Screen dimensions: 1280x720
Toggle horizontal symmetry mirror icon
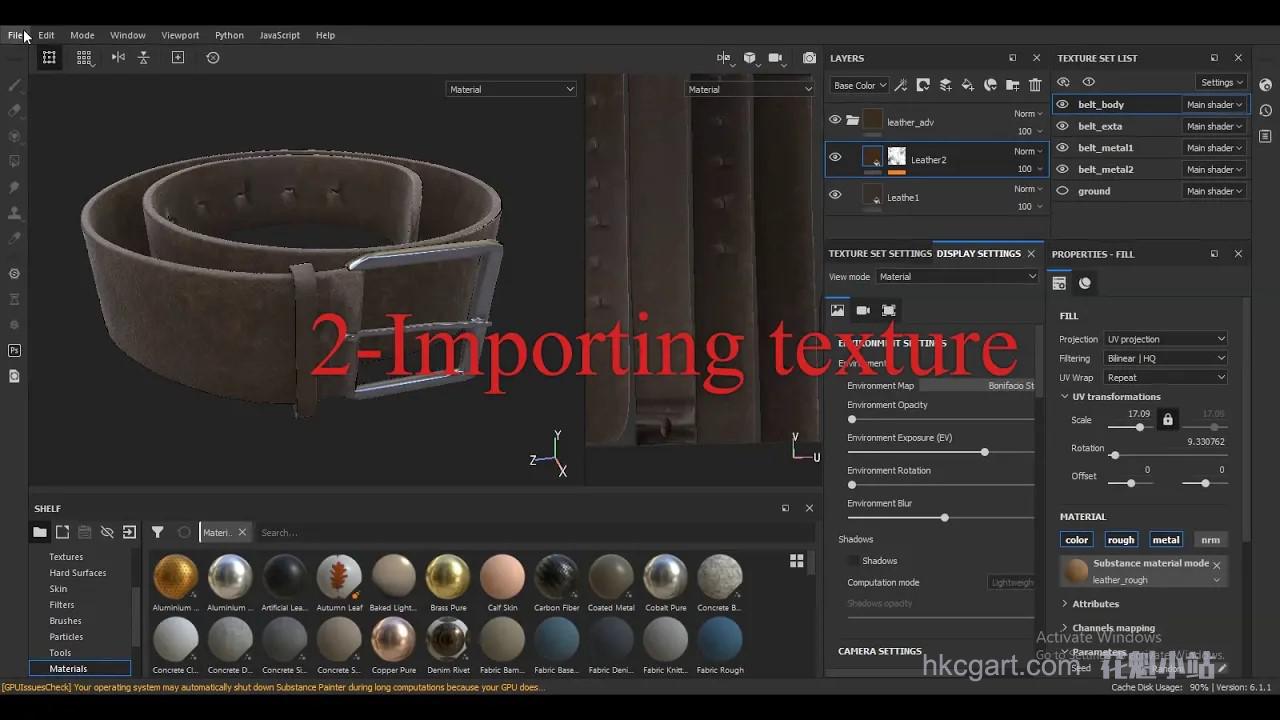point(118,58)
